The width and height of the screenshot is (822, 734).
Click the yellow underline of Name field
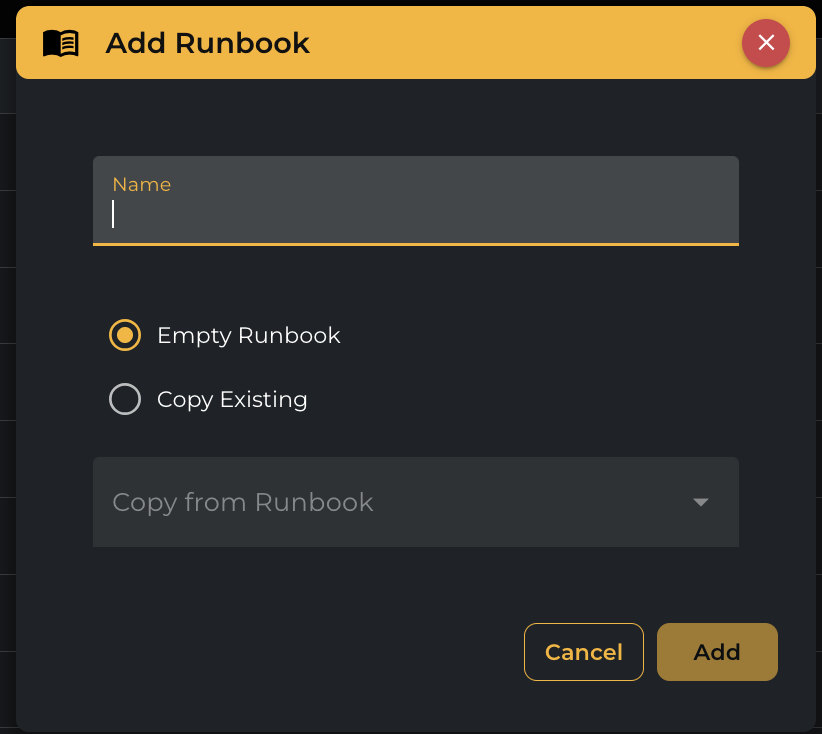click(415, 243)
